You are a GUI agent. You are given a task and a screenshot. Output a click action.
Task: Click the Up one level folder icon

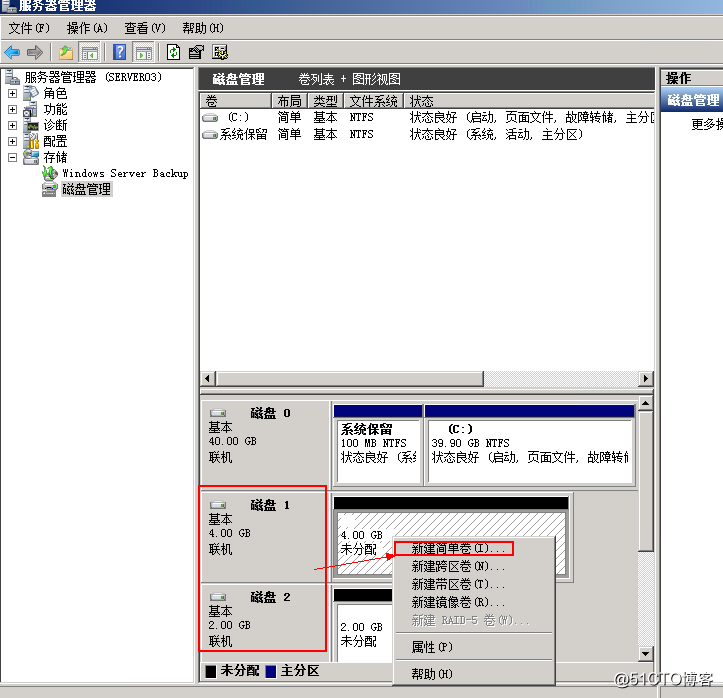pos(66,53)
